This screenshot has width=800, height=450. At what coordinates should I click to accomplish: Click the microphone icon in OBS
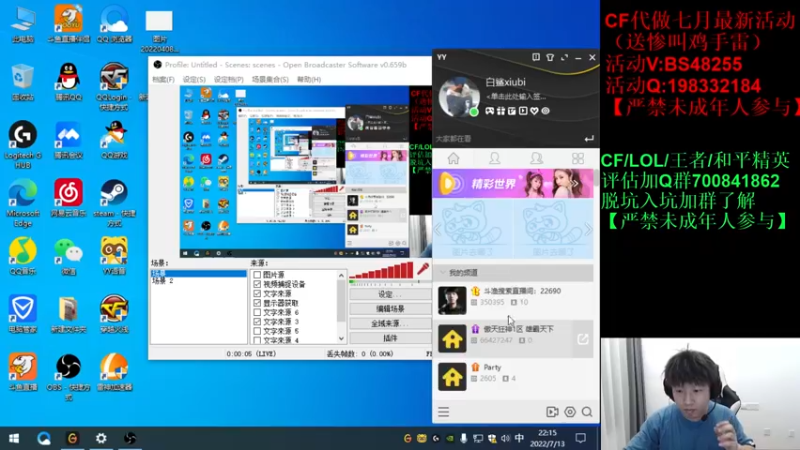[x=423, y=268]
